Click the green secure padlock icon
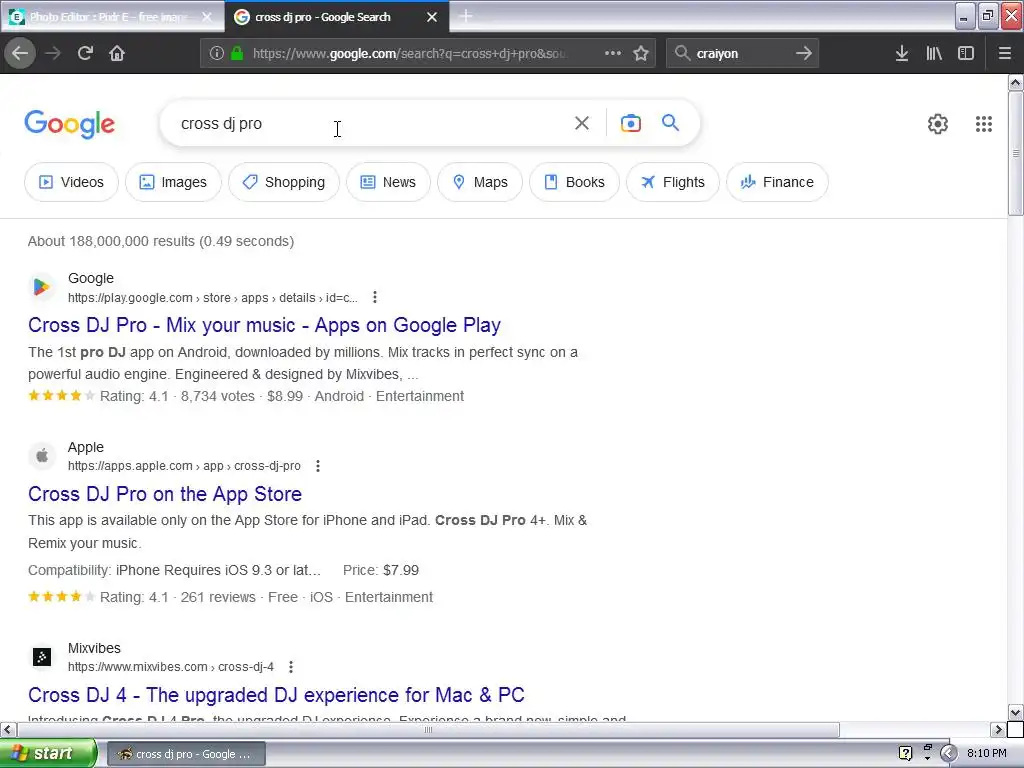 [x=237, y=53]
